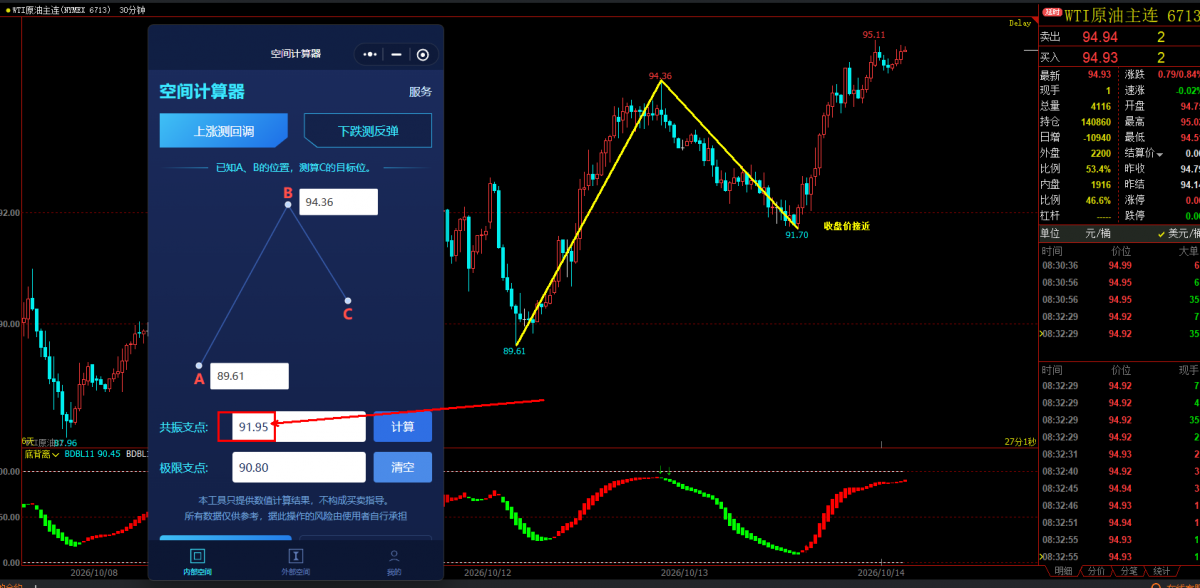Image resolution: width=1200 pixels, height=588 pixels.
Task: Click the 95.11 high label on chart
Action: [874, 35]
